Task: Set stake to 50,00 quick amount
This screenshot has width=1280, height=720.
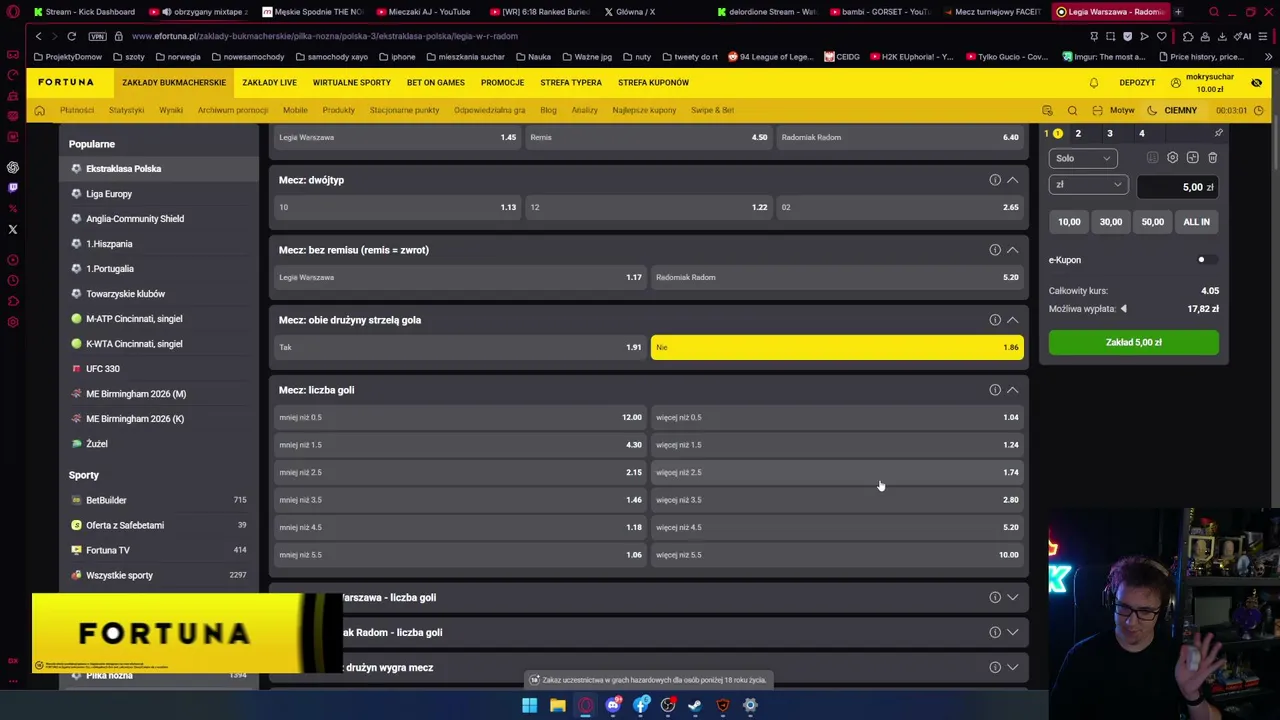Action: pyautogui.click(x=1153, y=222)
